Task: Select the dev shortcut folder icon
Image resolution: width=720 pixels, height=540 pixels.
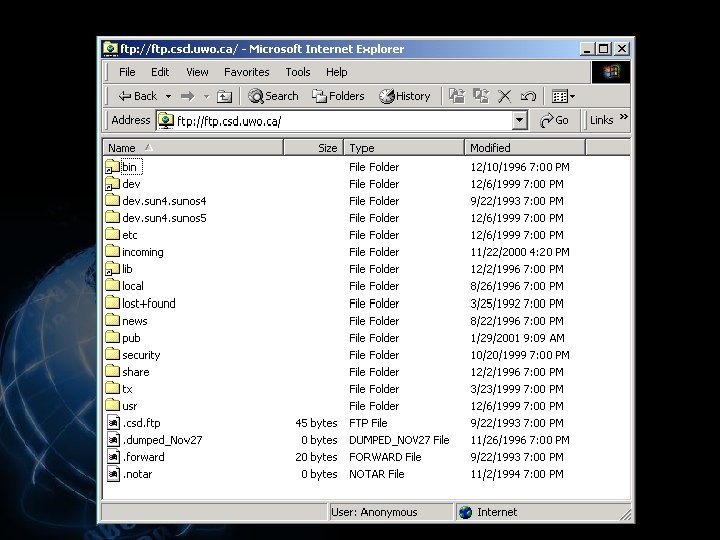Action: 112,184
